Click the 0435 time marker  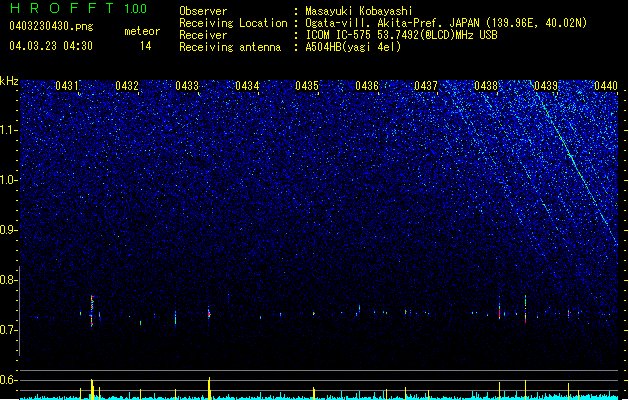(306, 85)
